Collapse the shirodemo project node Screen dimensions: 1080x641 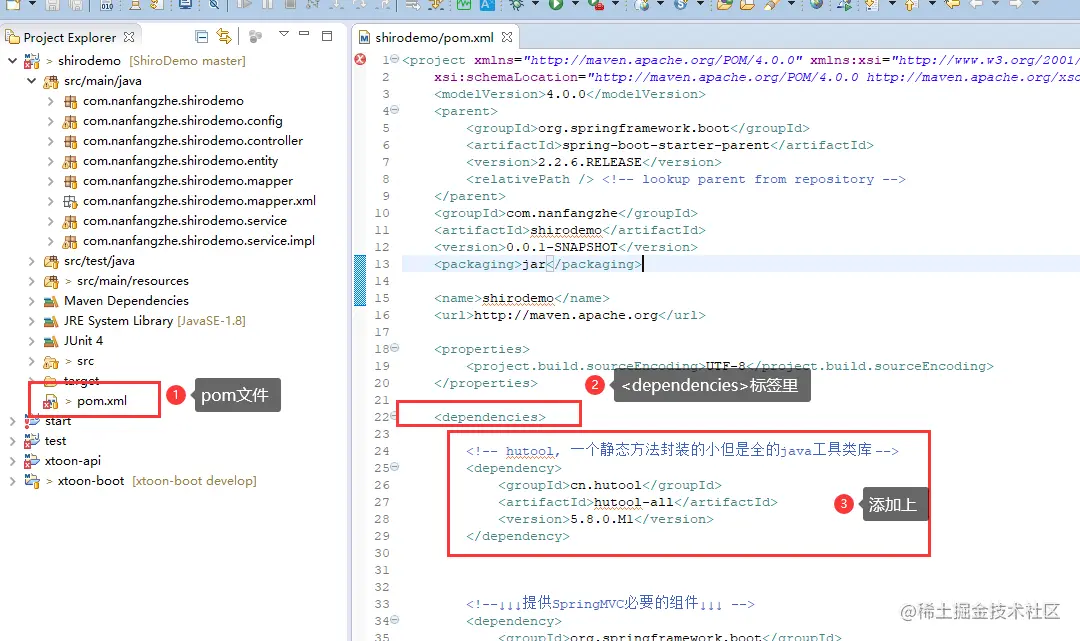tap(12, 61)
